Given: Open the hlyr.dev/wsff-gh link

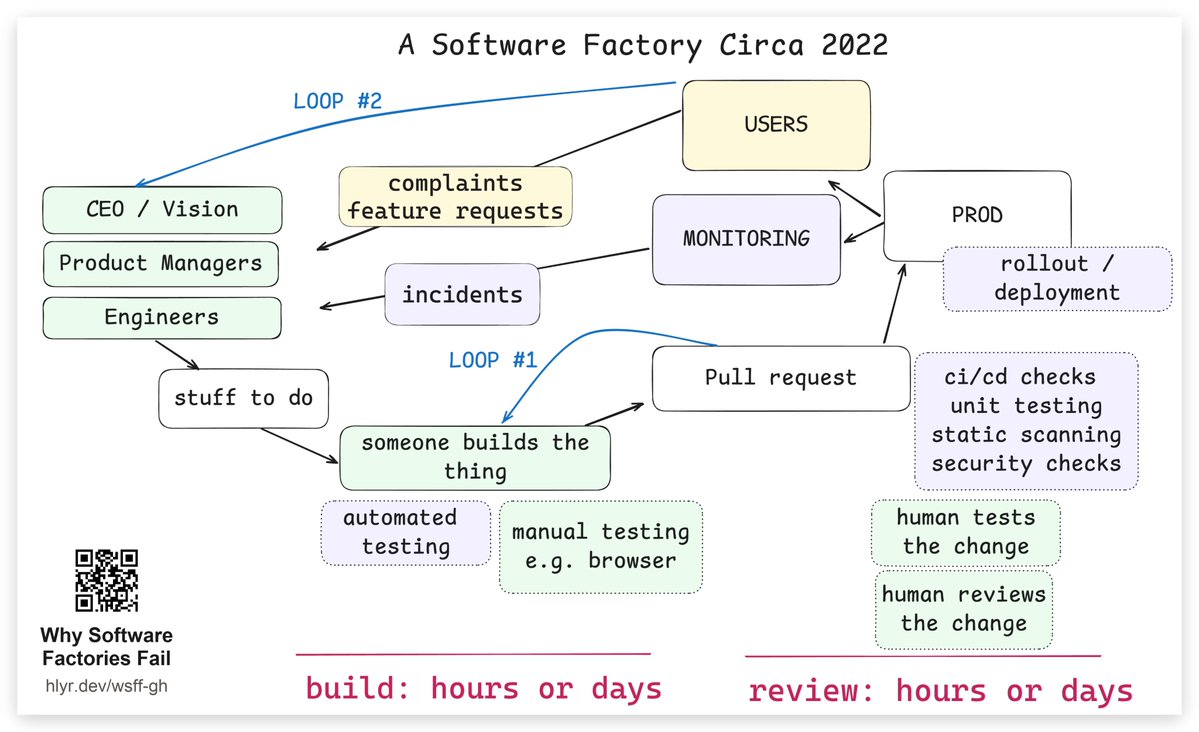Looking at the screenshot, I should pyautogui.click(x=106, y=685).
